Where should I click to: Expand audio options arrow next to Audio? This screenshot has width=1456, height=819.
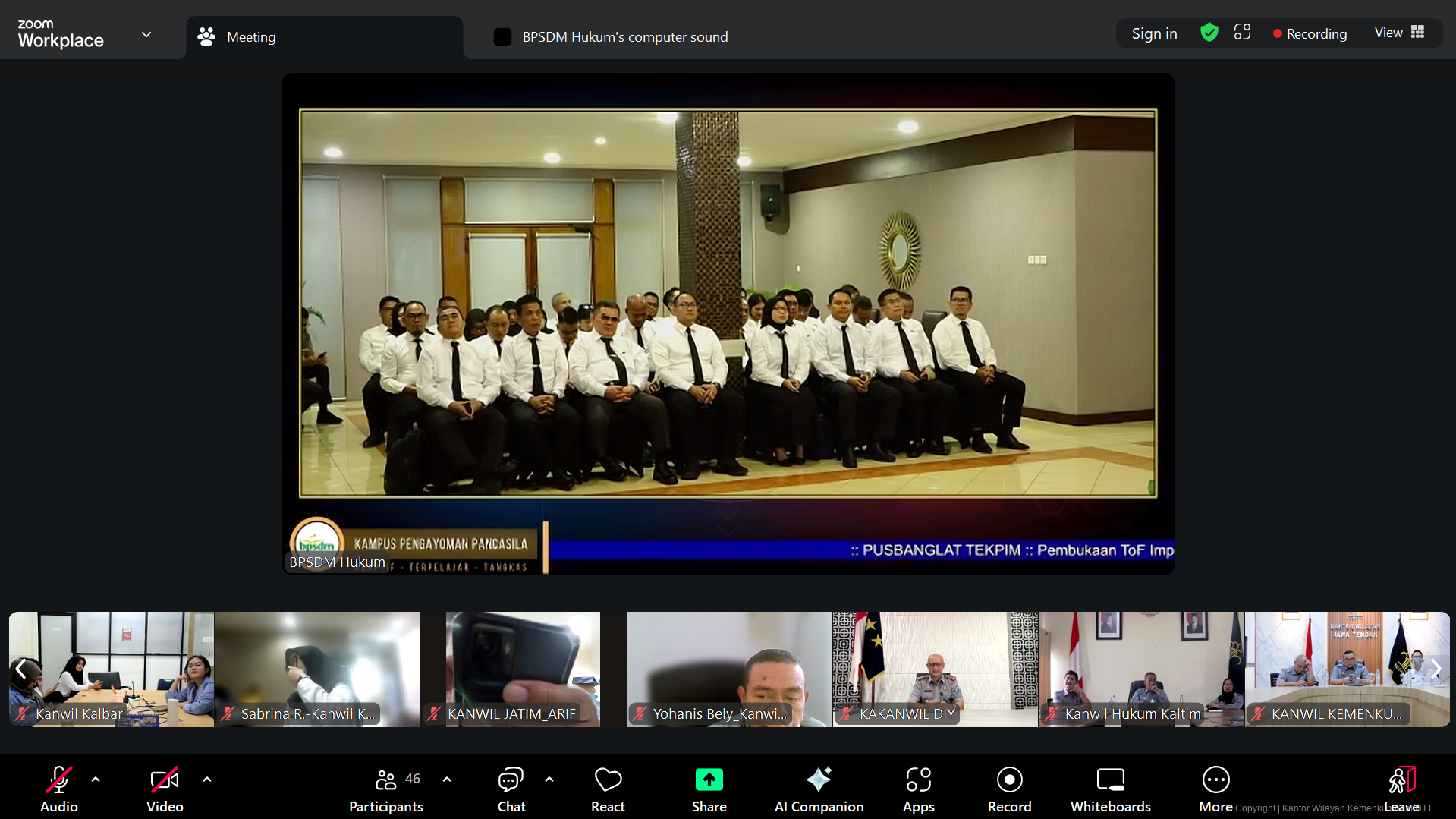pos(96,780)
